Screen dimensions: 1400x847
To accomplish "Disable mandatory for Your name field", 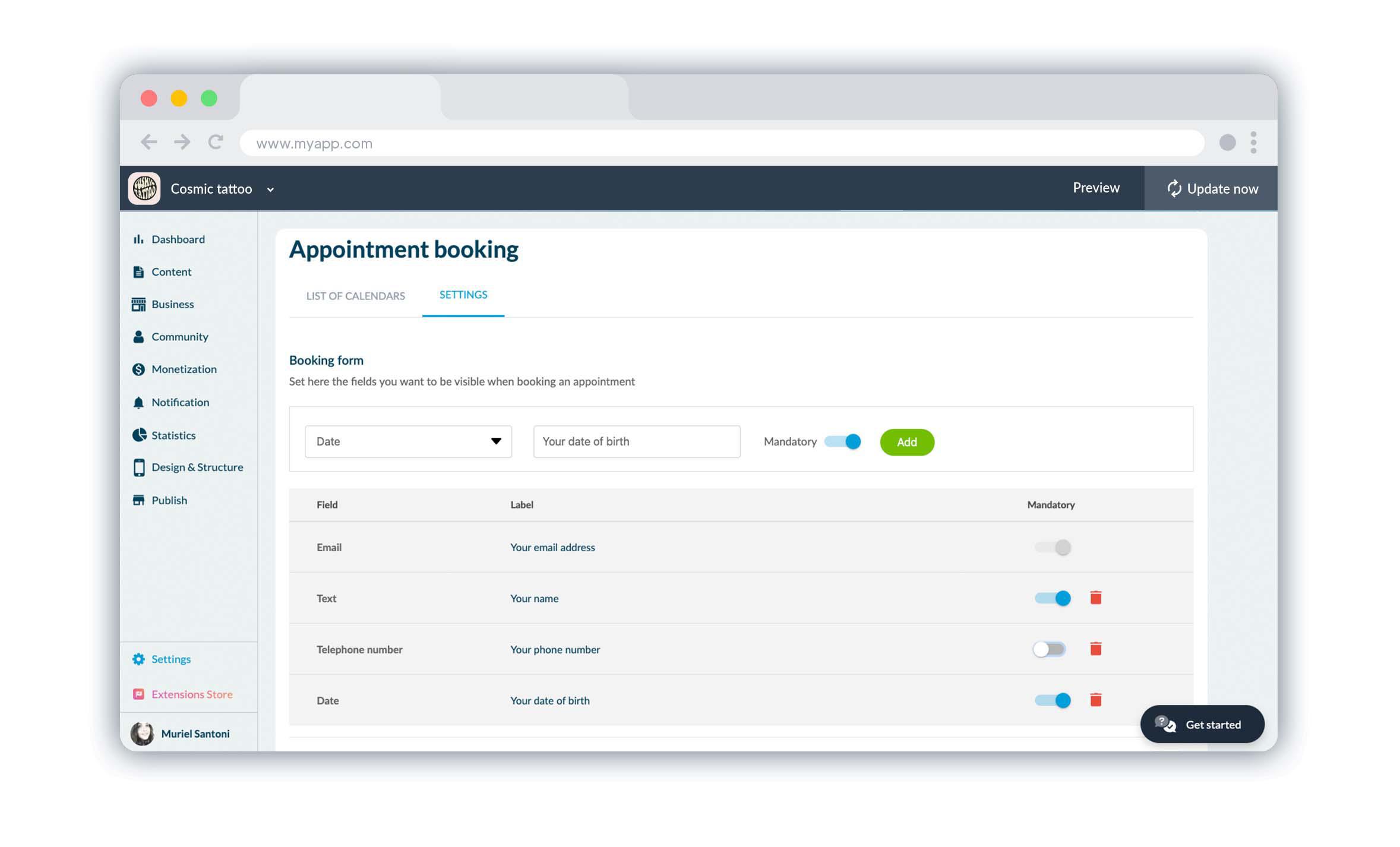I will click(x=1053, y=598).
